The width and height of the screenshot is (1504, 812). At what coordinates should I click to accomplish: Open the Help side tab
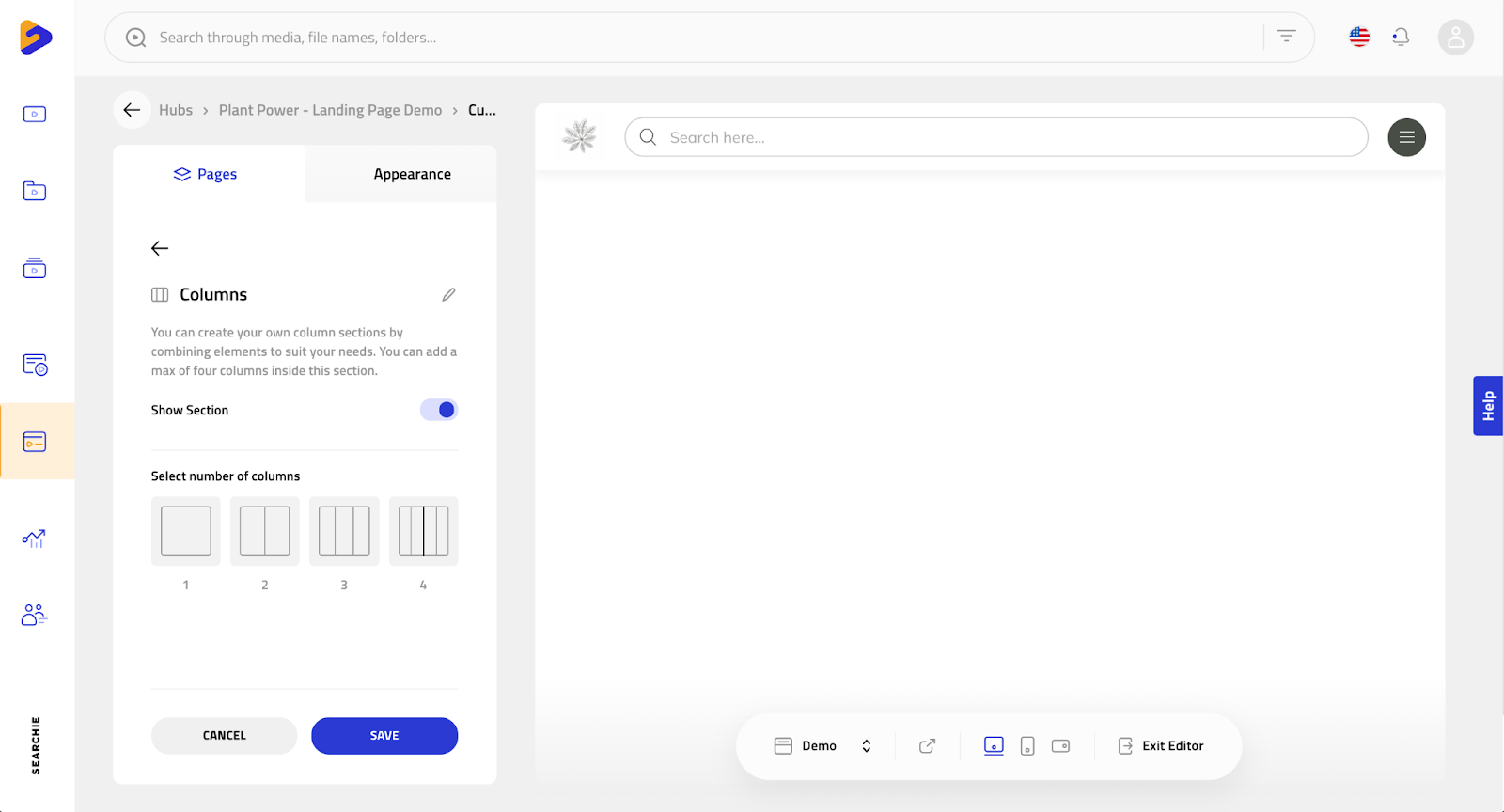pos(1488,406)
